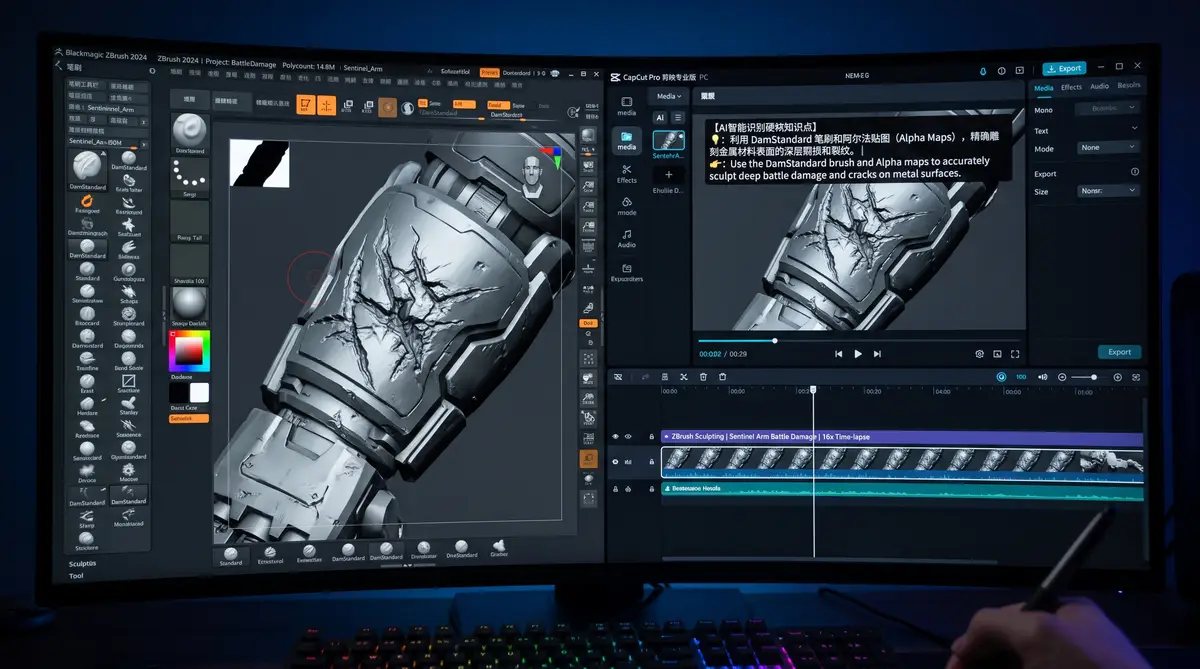Delete the selected clip with trash icon in timeline

704,377
